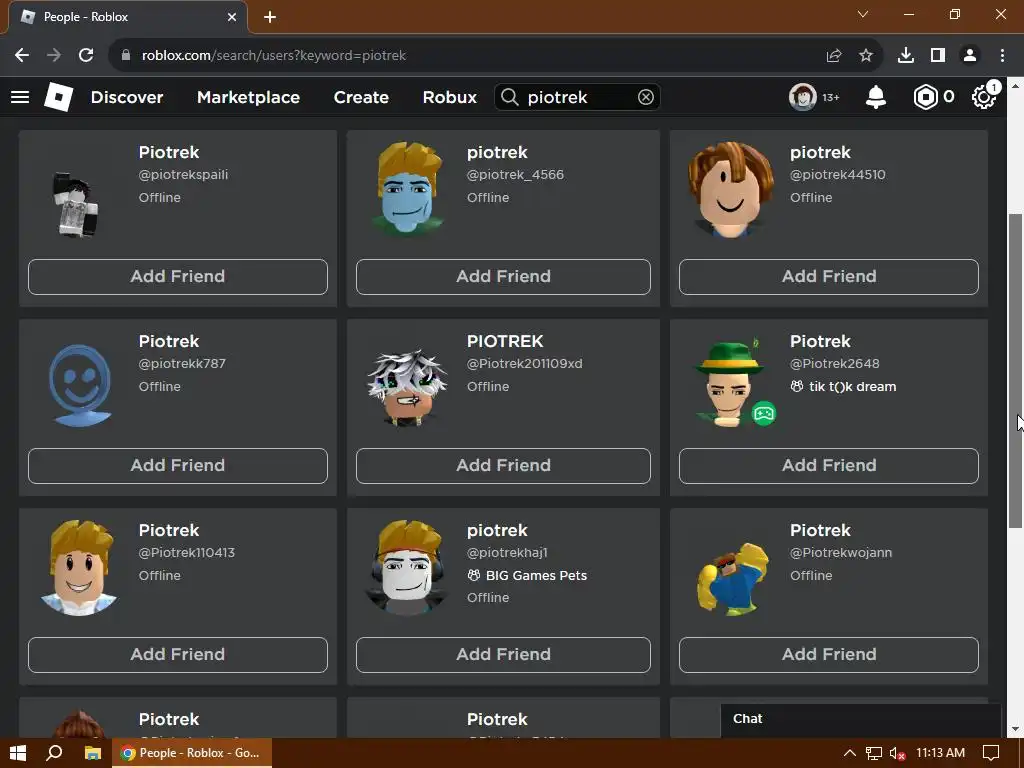1024x768 pixels.
Task: Reload the page in Chrome
Action: [x=86, y=56]
